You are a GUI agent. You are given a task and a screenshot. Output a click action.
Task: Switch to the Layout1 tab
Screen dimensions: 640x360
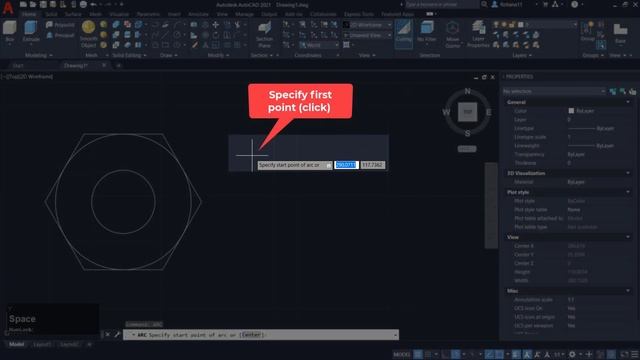pyautogui.click(x=42, y=344)
